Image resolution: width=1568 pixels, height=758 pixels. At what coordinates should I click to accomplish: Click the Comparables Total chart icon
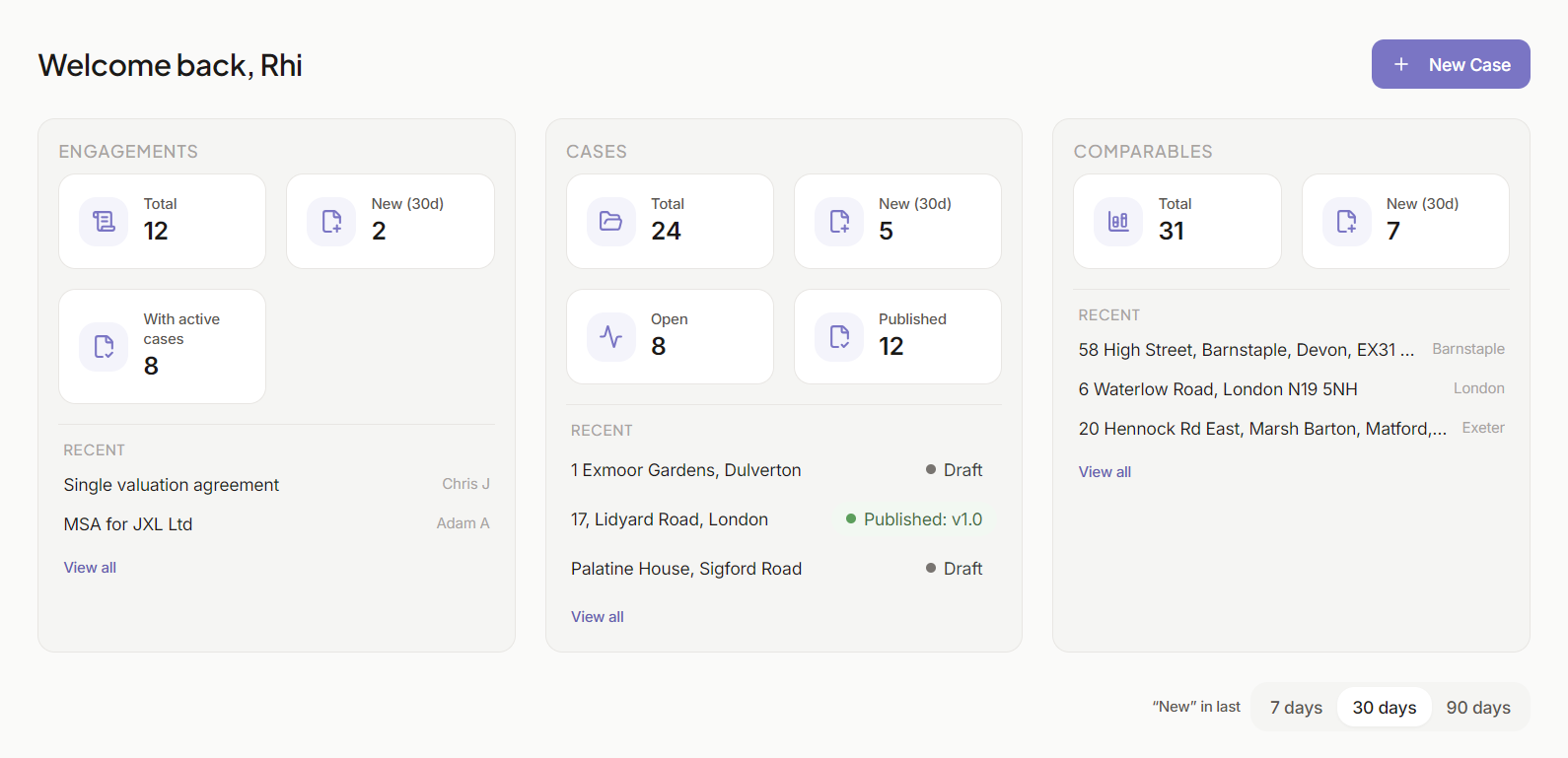[x=1118, y=222]
